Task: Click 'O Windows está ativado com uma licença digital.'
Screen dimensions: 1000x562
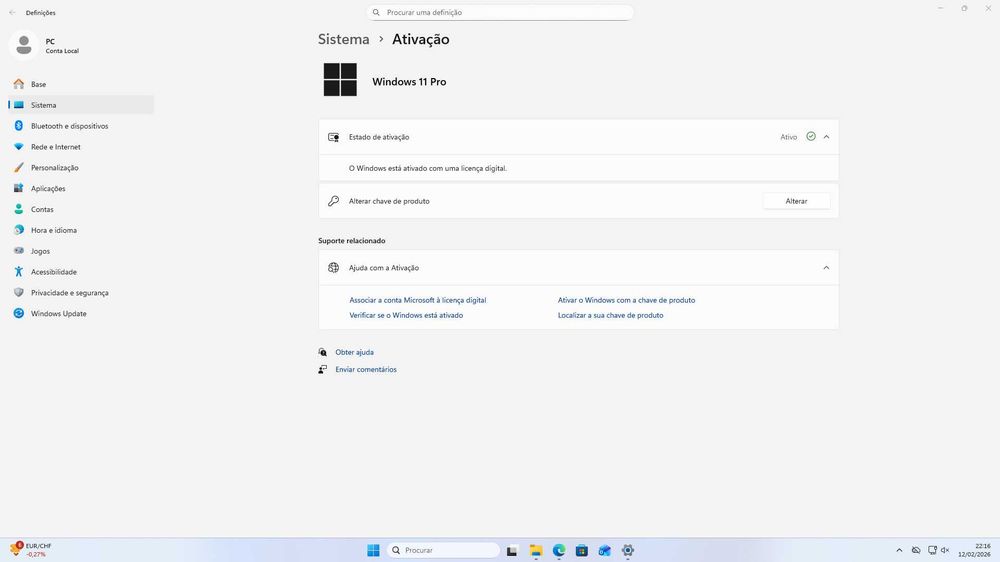Action: [x=428, y=168]
